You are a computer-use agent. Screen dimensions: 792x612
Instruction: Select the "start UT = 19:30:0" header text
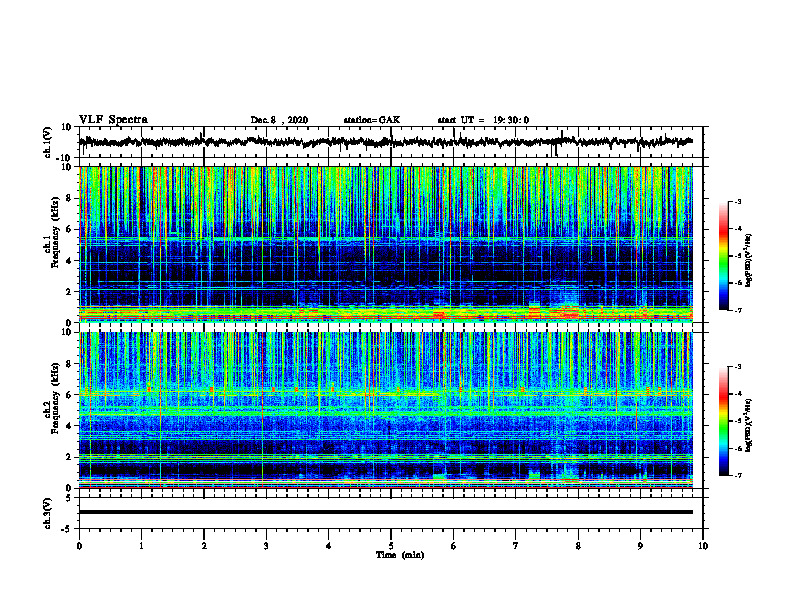pyautogui.click(x=483, y=120)
